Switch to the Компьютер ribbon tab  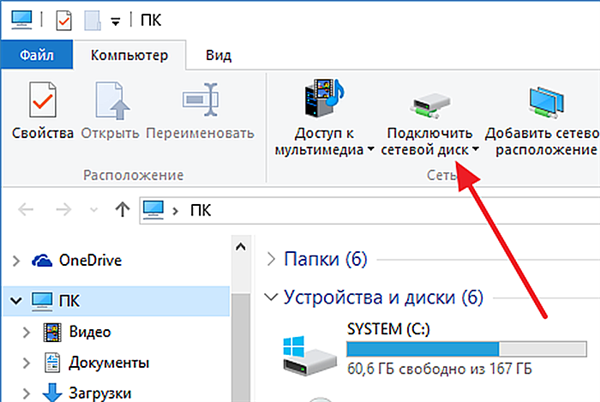pyautogui.click(x=129, y=55)
